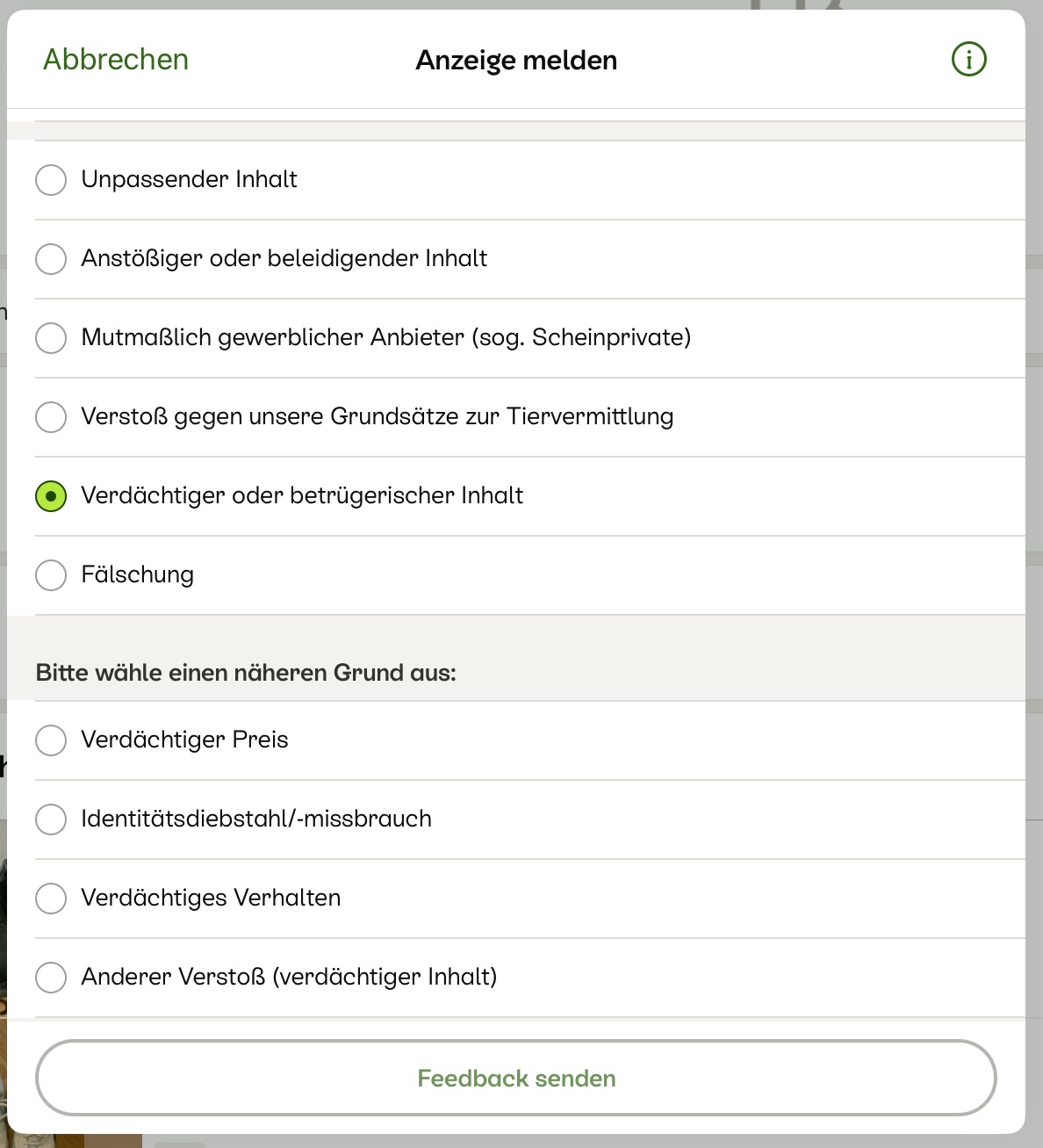Click the Unpassender Inhalt label text
This screenshot has width=1043, height=1148.
point(189,179)
